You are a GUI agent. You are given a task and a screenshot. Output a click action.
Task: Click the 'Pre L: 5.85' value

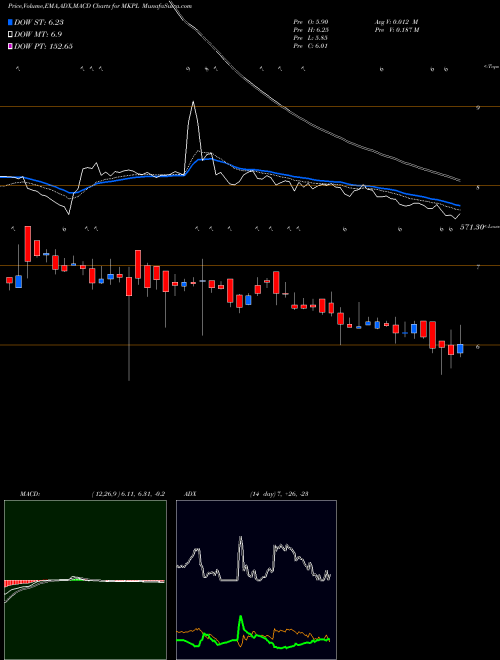(x=311, y=37)
